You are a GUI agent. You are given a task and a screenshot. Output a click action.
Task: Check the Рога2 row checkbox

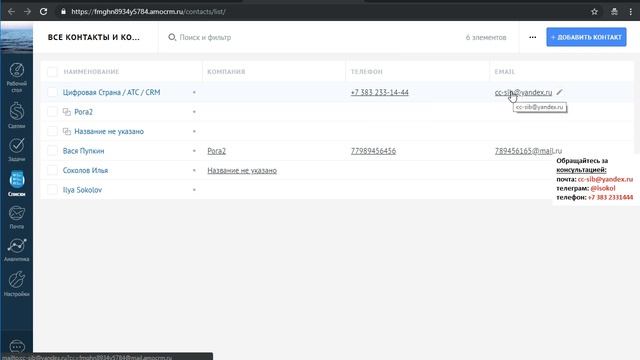point(52,112)
